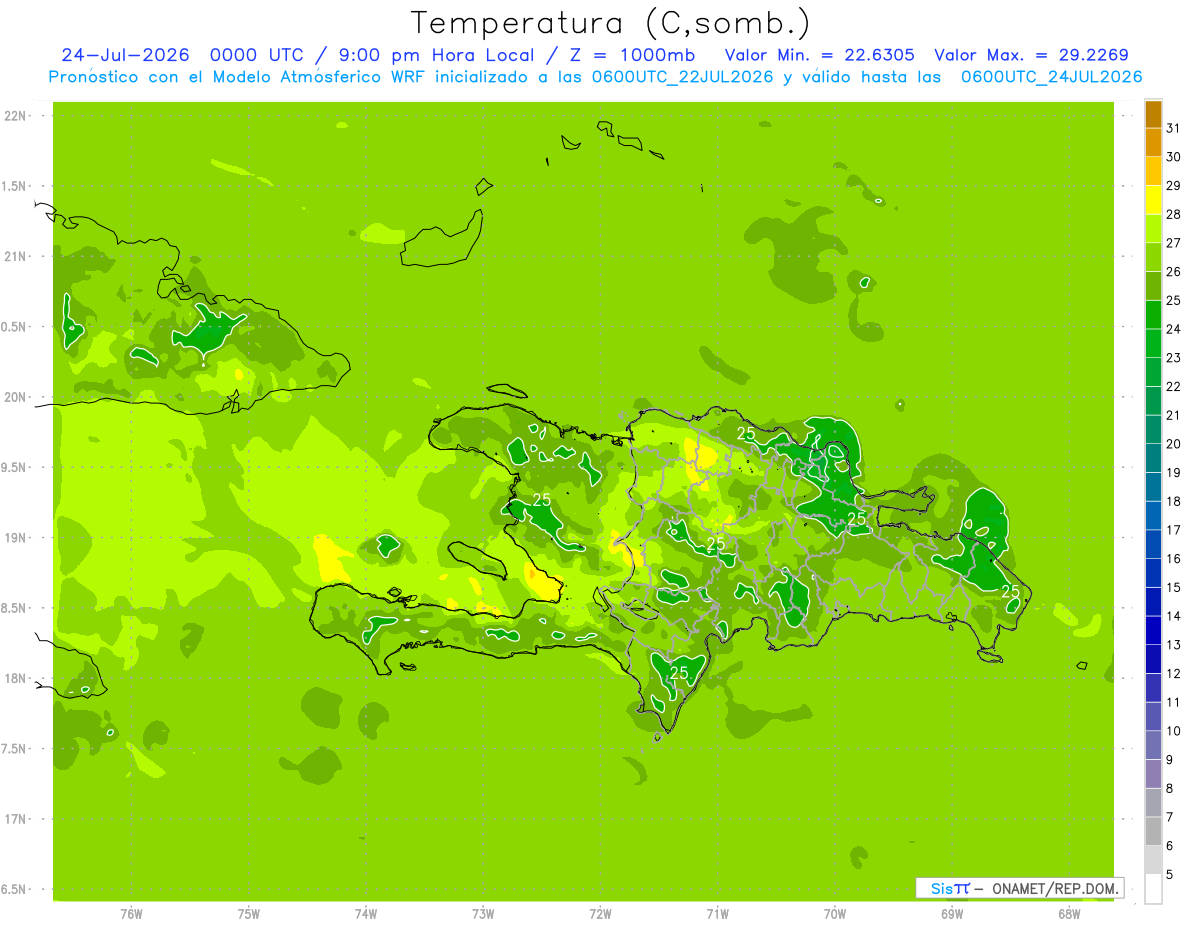Click '9:00 pm Hora Local' text
This screenshot has width=1200, height=927.
pos(435,55)
